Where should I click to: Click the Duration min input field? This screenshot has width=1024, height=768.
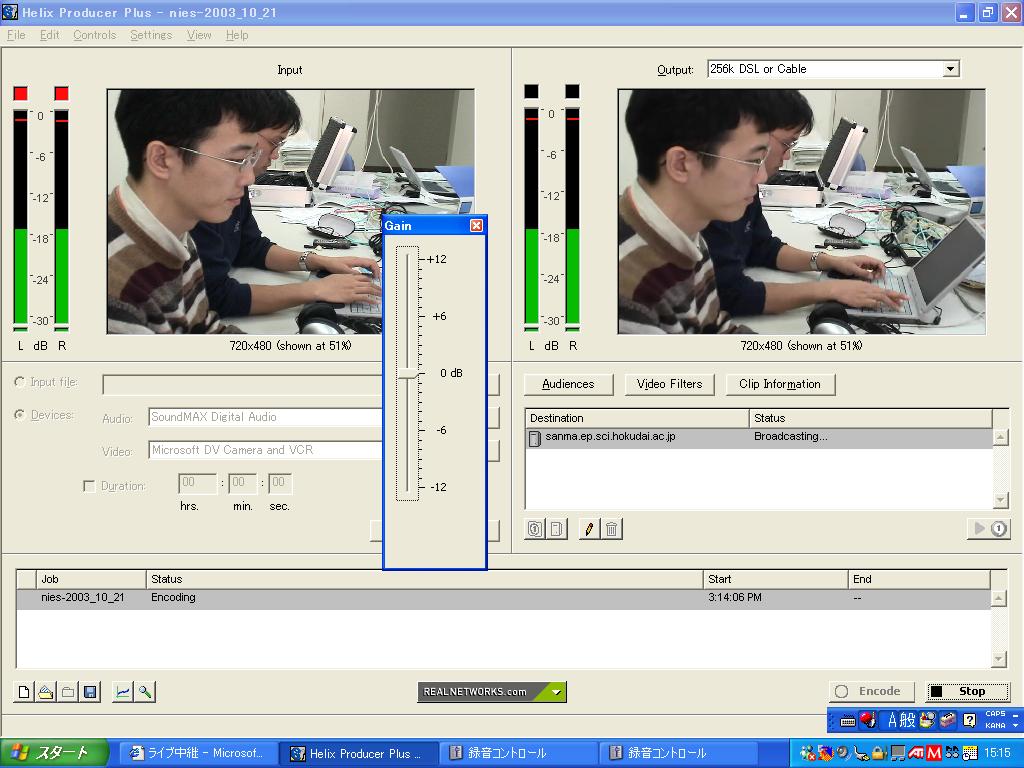pos(242,484)
